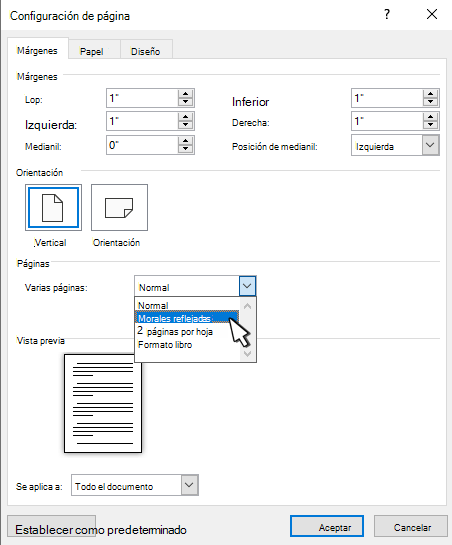Expand the Se aplica a dropdown
The height and width of the screenshot is (545, 452).
click(189, 485)
